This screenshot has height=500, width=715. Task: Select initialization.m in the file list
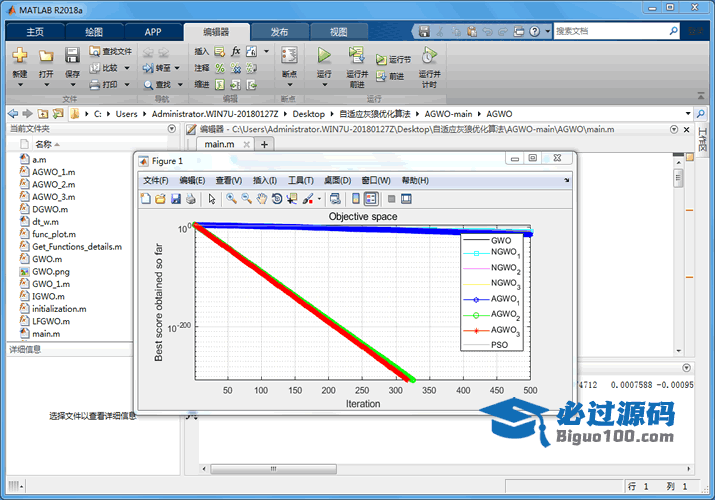click(59, 309)
